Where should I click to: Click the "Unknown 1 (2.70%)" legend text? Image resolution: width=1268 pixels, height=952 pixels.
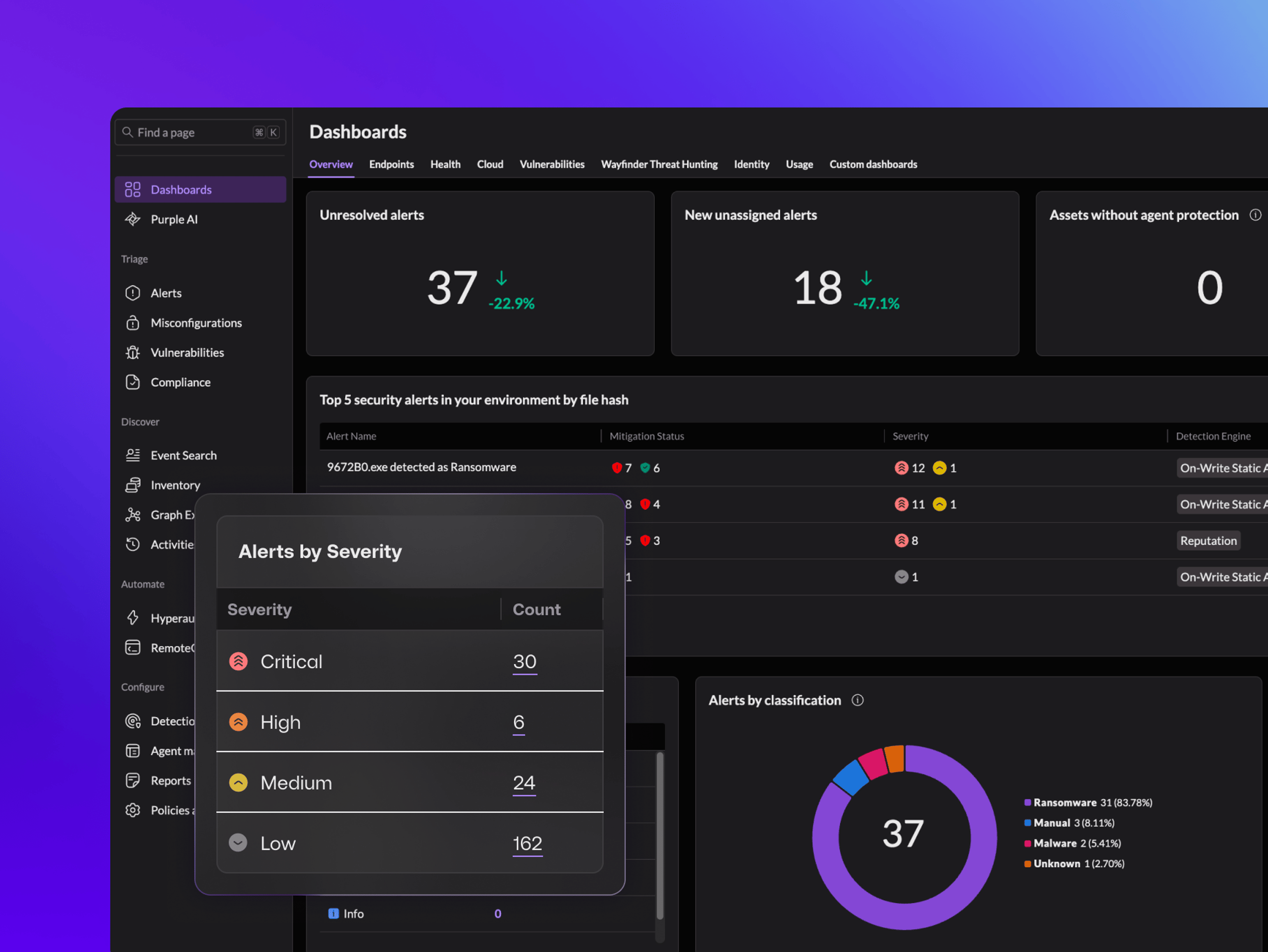[1079, 865]
